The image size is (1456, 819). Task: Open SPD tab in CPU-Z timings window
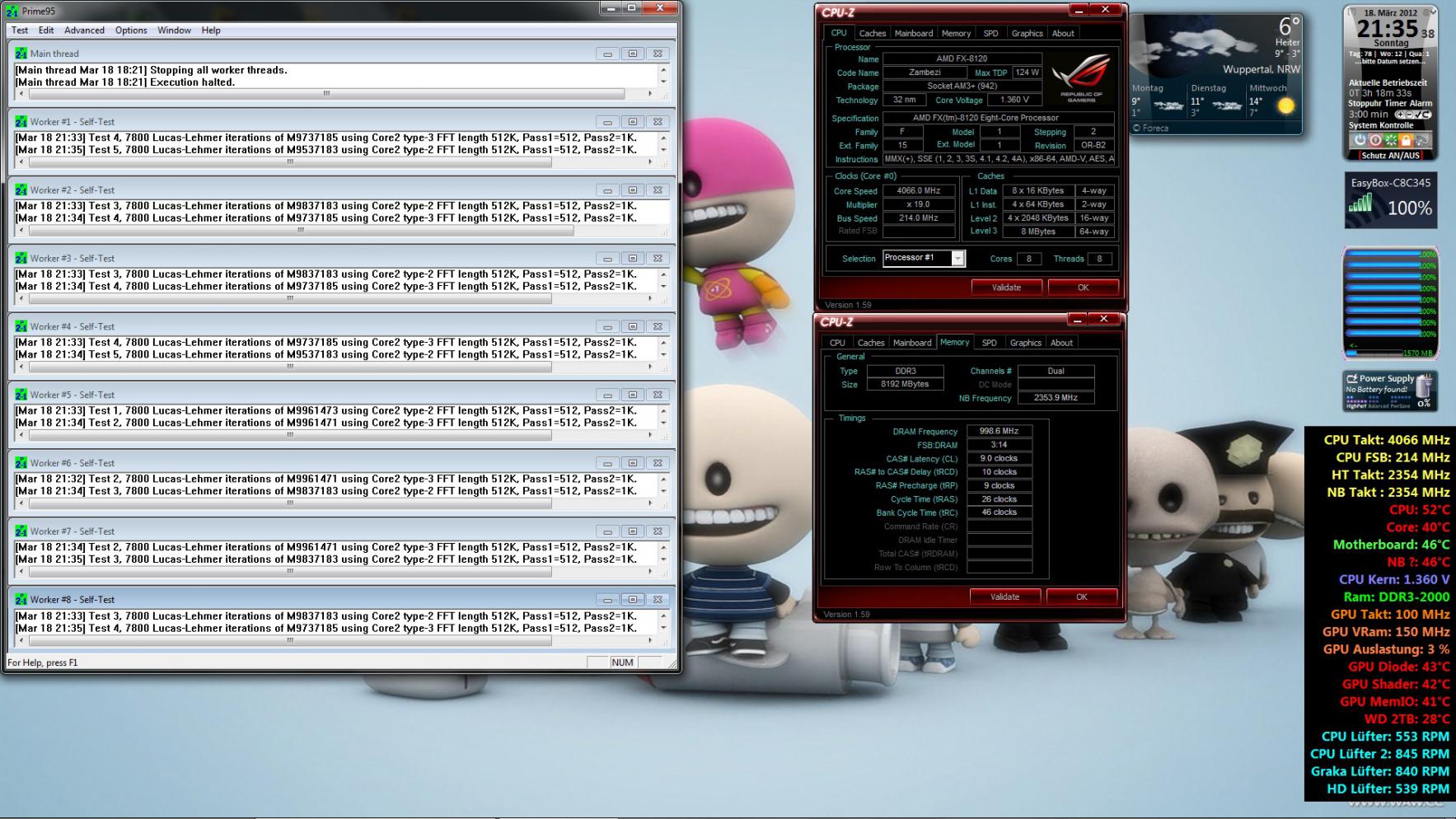pyautogui.click(x=989, y=343)
